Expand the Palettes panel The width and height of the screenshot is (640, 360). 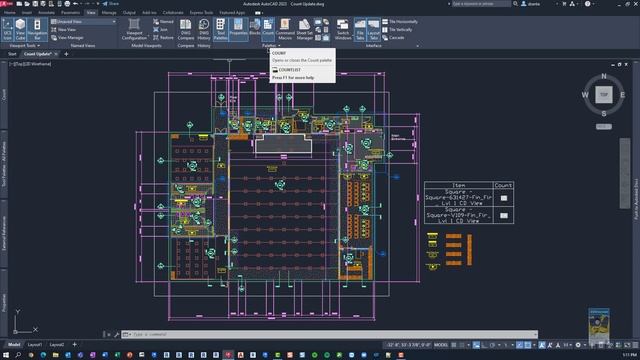271,46
